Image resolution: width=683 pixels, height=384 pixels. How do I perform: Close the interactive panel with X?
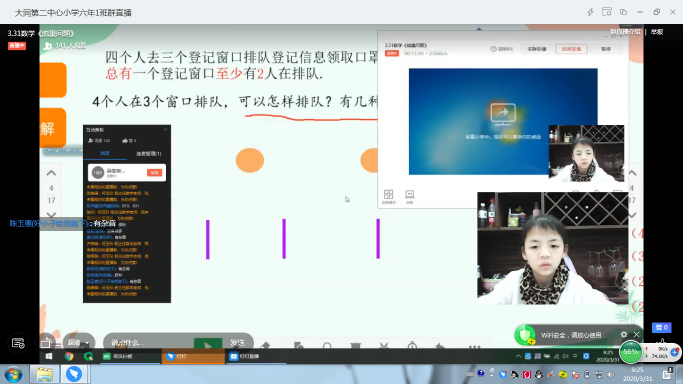pos(166,130)
